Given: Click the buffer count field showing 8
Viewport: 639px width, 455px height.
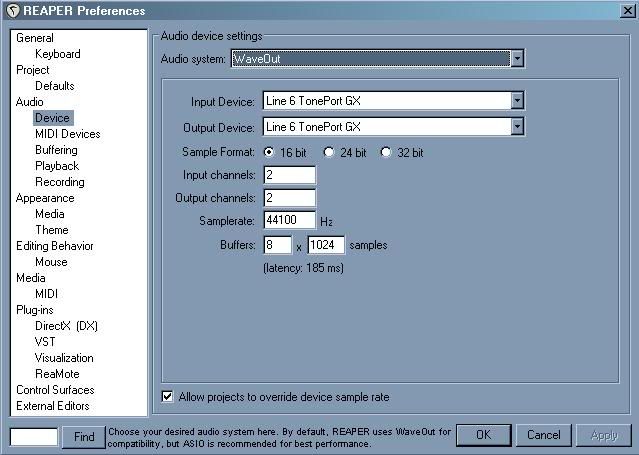Looking at the screenshot, I should 278,245.
